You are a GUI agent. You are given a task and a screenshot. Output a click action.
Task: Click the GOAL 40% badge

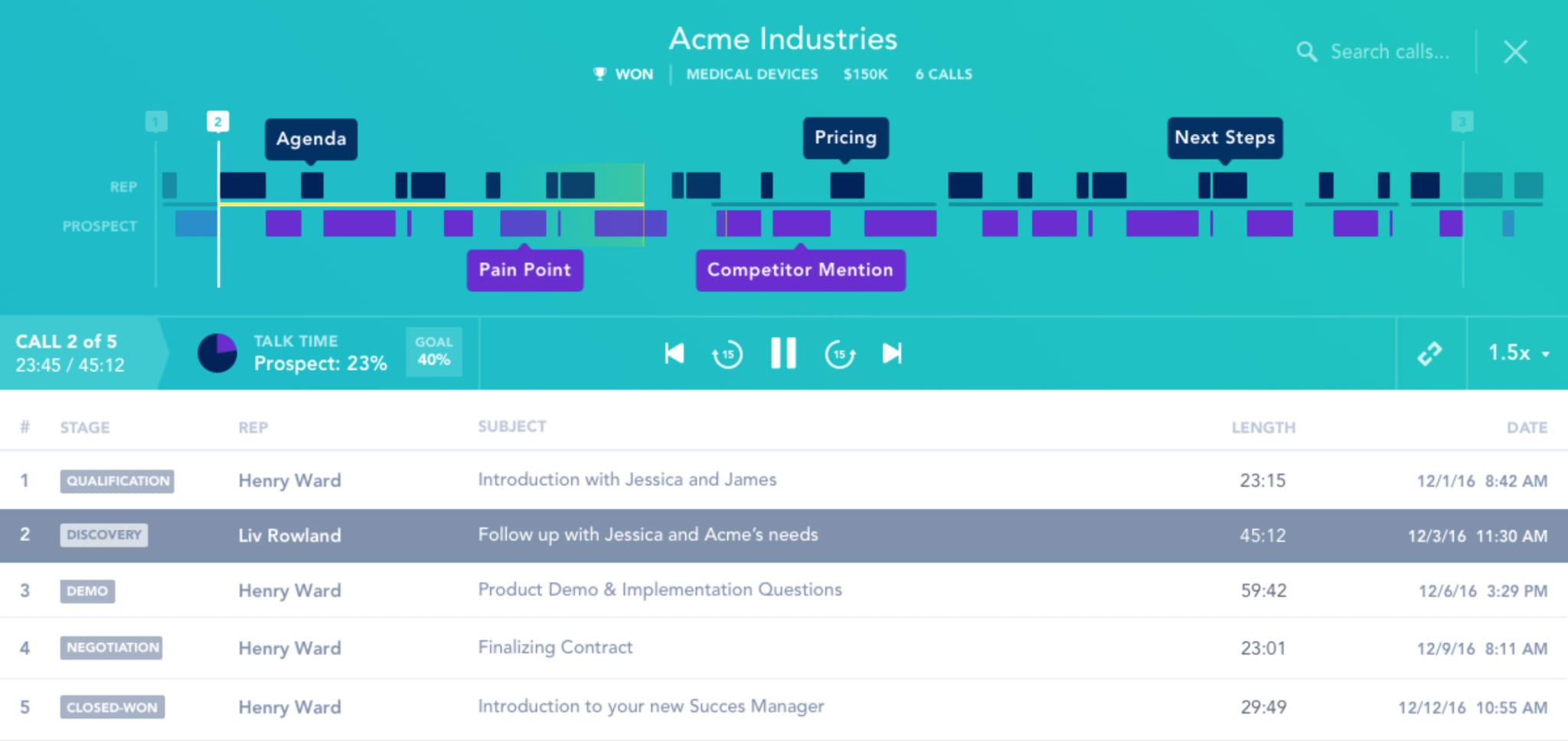click(434, 352)
